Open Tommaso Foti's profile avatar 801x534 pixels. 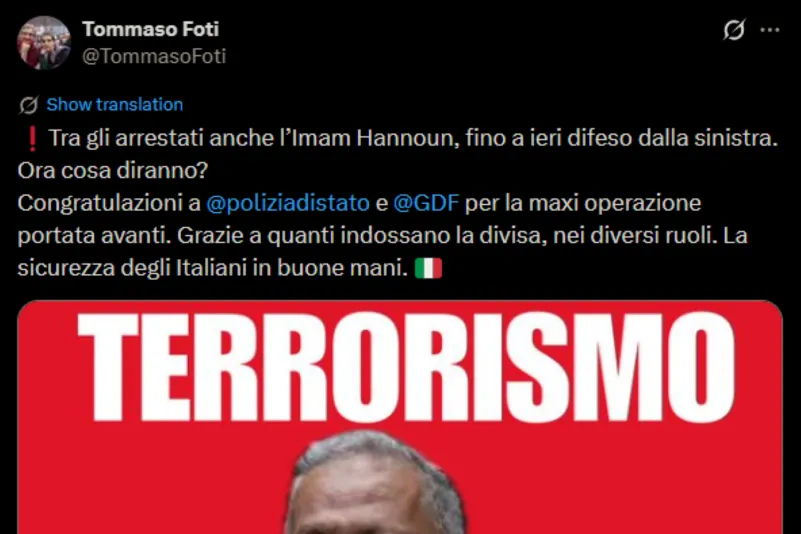44,42
